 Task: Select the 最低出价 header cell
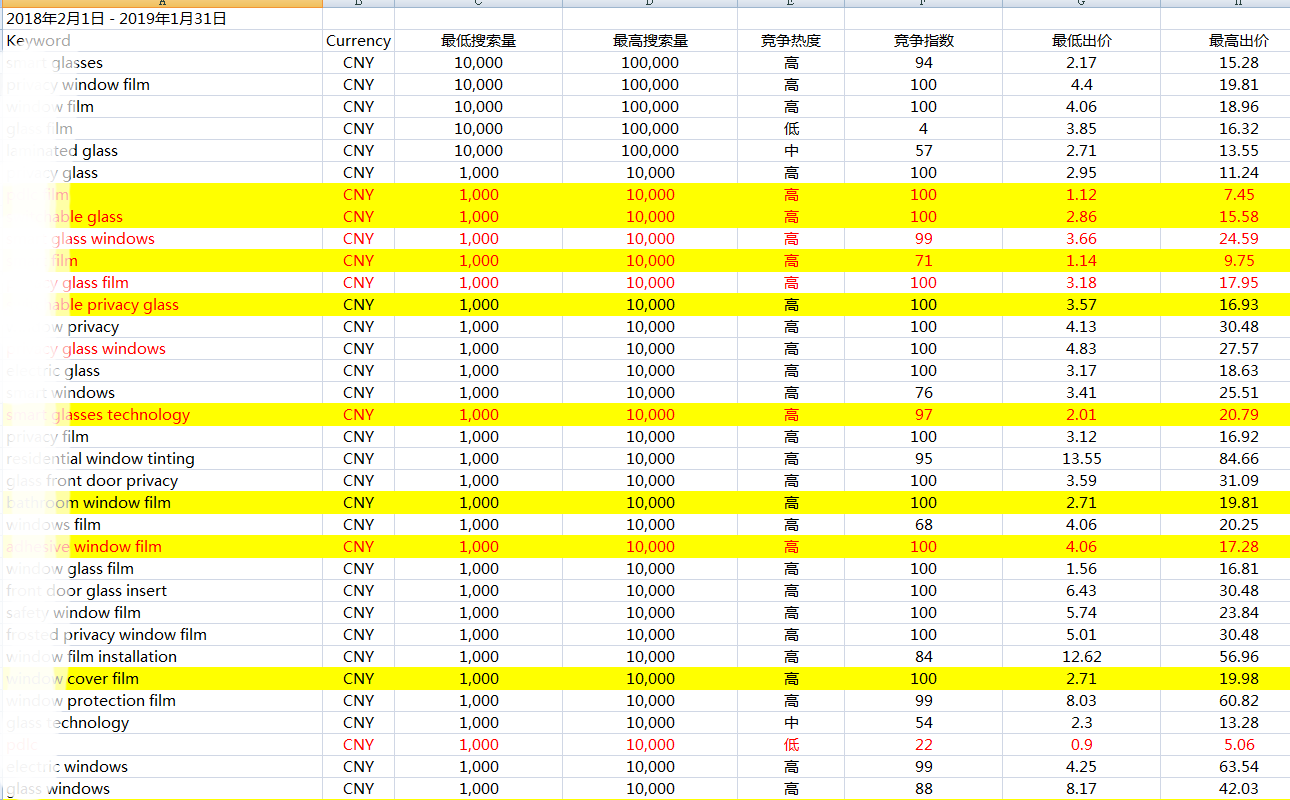tap(1081, 41)
